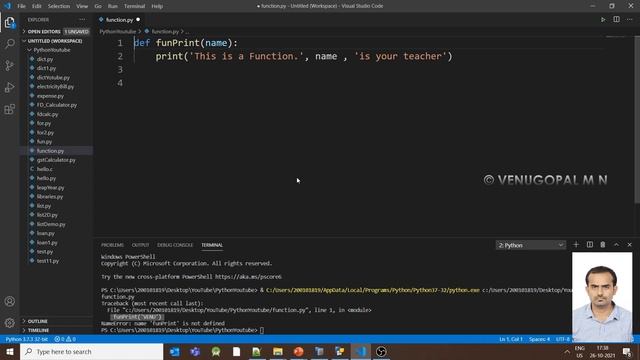Open the Manage gear icon
Viewport: 640px width, 360px height.
(10, 323)
